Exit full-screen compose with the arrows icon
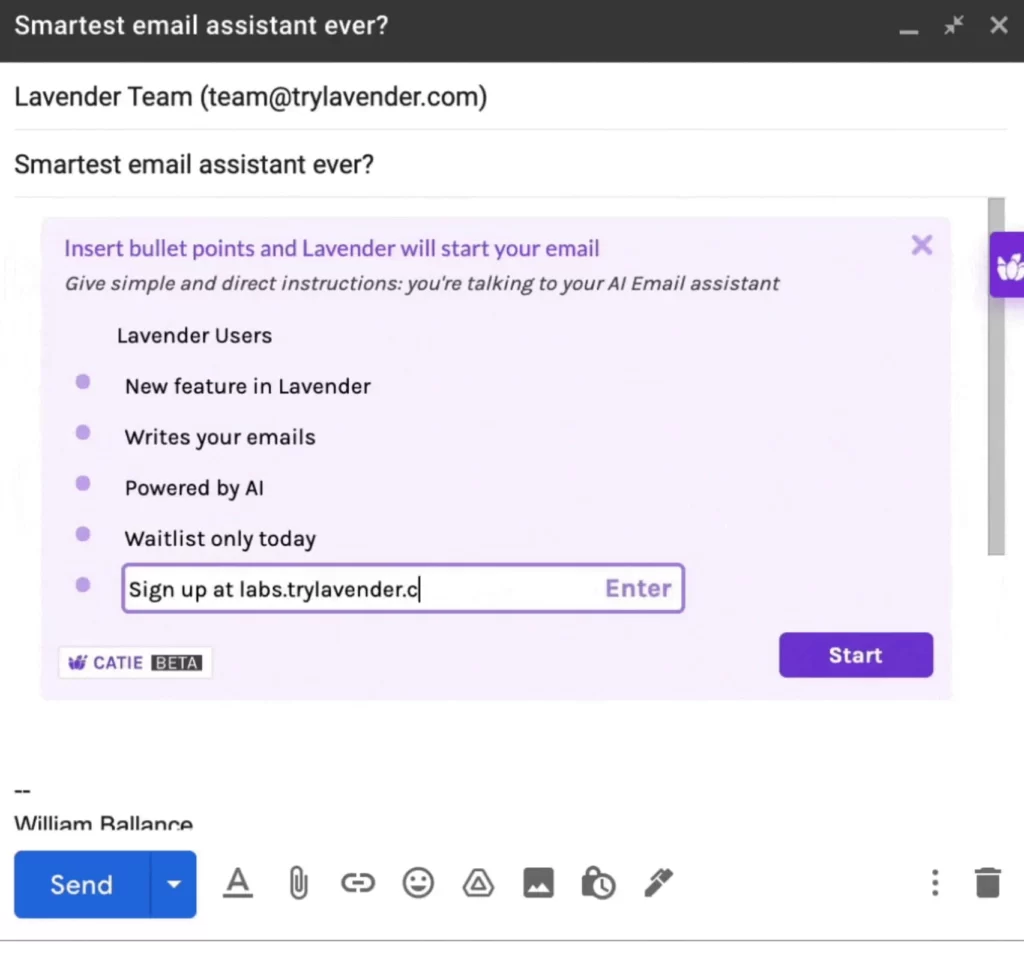This screenshot has width=1024, height=971. [953, 25]
